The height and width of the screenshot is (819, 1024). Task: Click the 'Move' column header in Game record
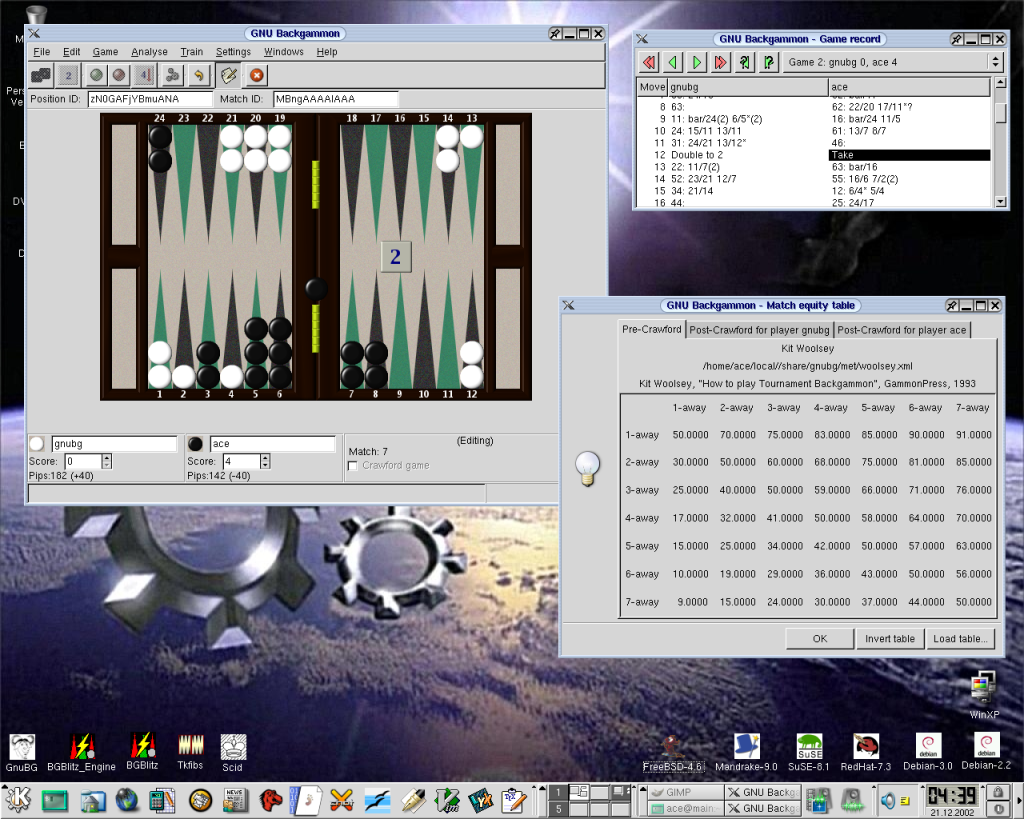pyautogui.click(x=652, y=87)
